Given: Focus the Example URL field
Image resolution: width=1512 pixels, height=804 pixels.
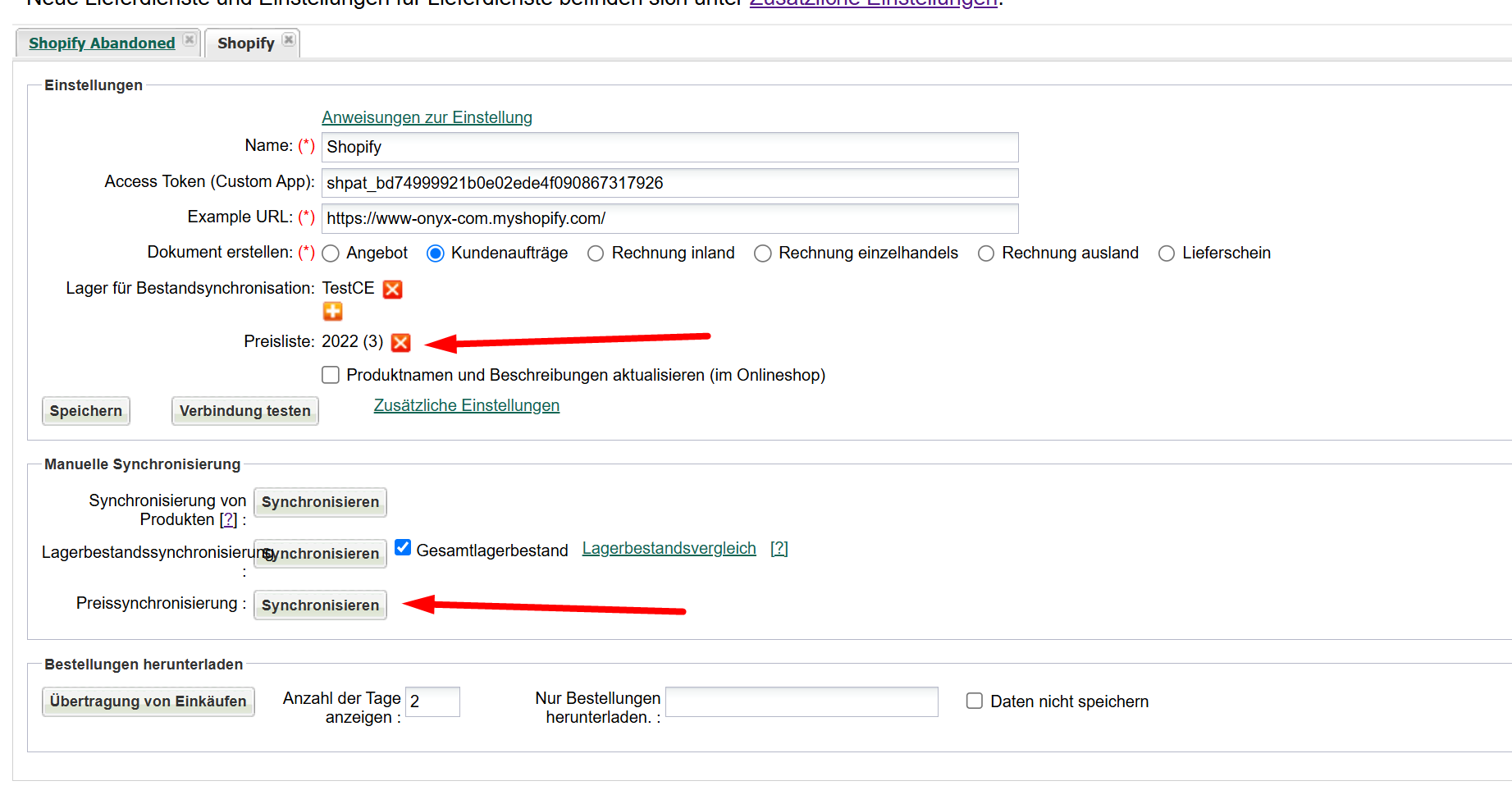Looking at the screenshot, I should pyautogui.click(x=669, y=218).
